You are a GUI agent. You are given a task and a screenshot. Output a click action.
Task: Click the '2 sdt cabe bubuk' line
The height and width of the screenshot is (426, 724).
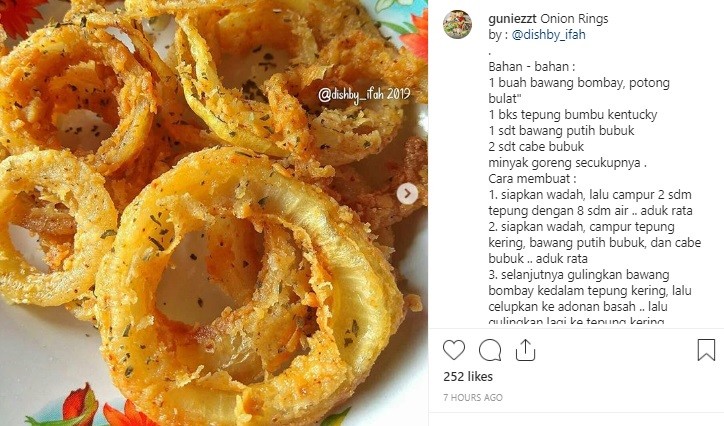tap(536, 147)
